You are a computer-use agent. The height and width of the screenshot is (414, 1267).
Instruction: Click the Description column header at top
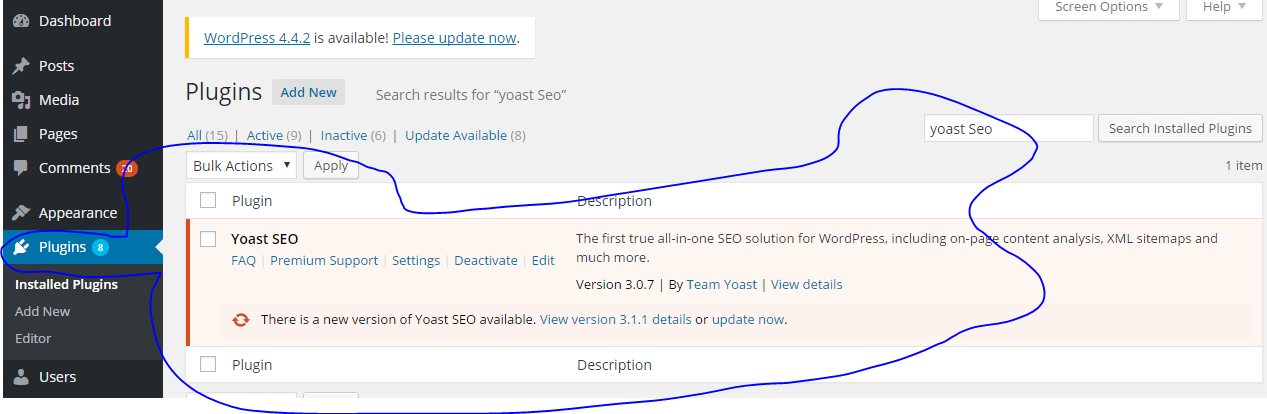coord(614,201)
